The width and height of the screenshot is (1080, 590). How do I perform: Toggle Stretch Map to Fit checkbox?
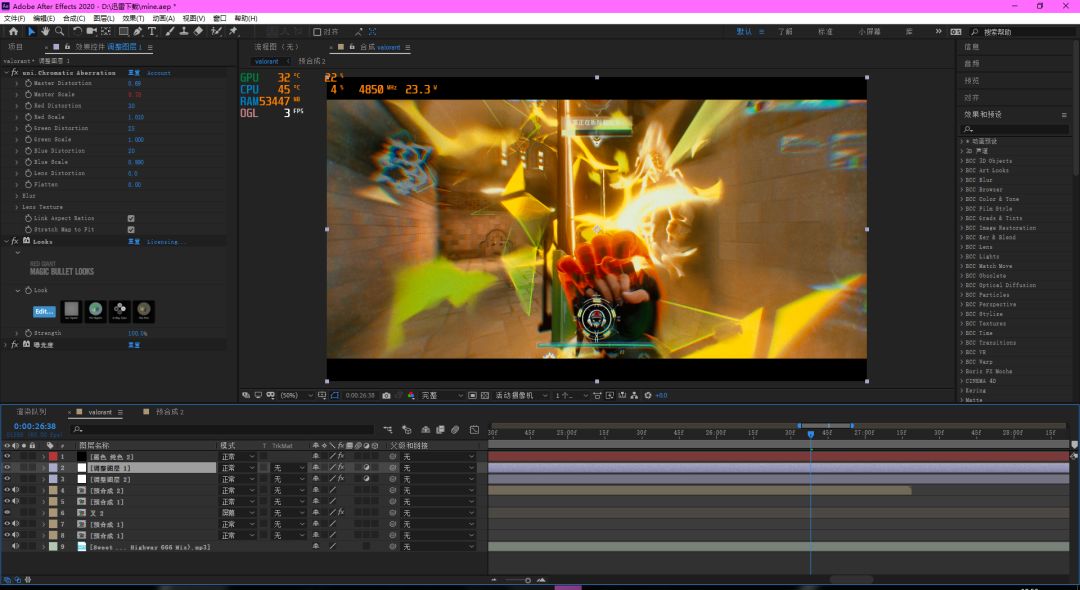(x=131, y=229)
